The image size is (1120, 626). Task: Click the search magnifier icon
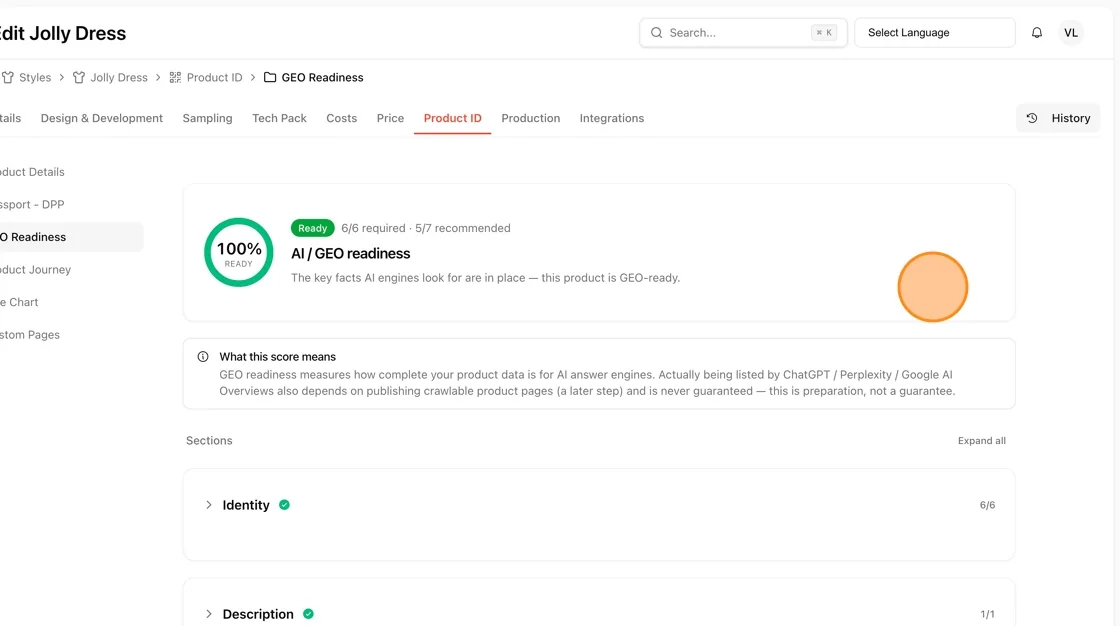tap(656, 33)
